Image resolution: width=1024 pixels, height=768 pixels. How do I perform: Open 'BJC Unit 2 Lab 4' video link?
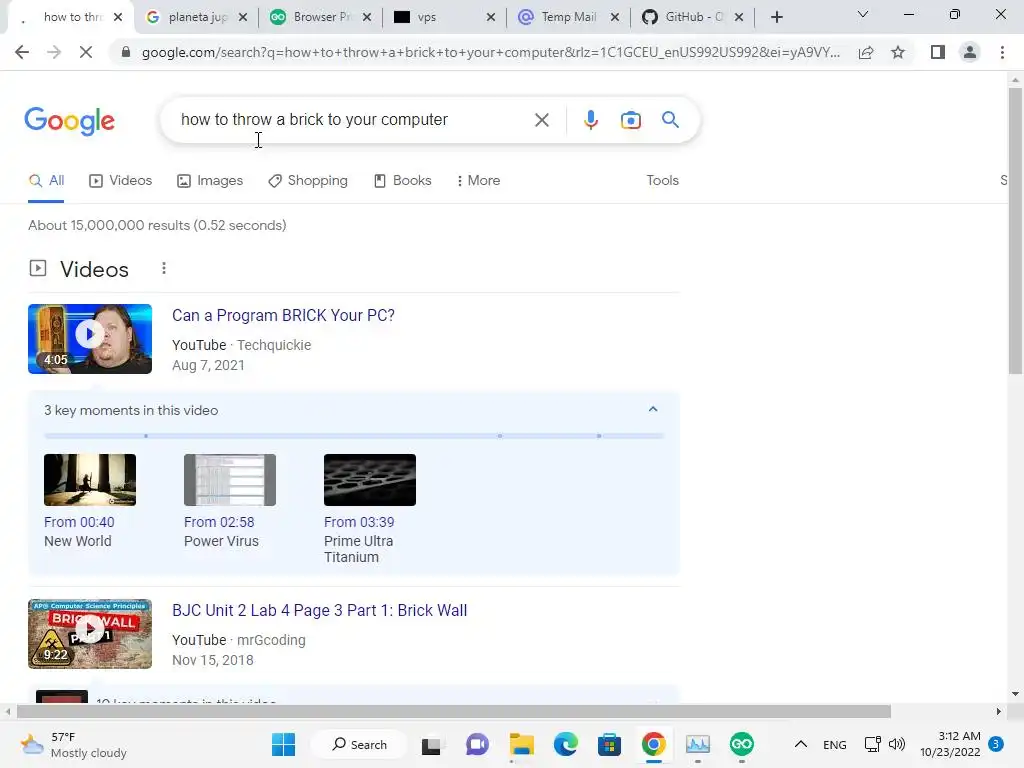[319, 611]
